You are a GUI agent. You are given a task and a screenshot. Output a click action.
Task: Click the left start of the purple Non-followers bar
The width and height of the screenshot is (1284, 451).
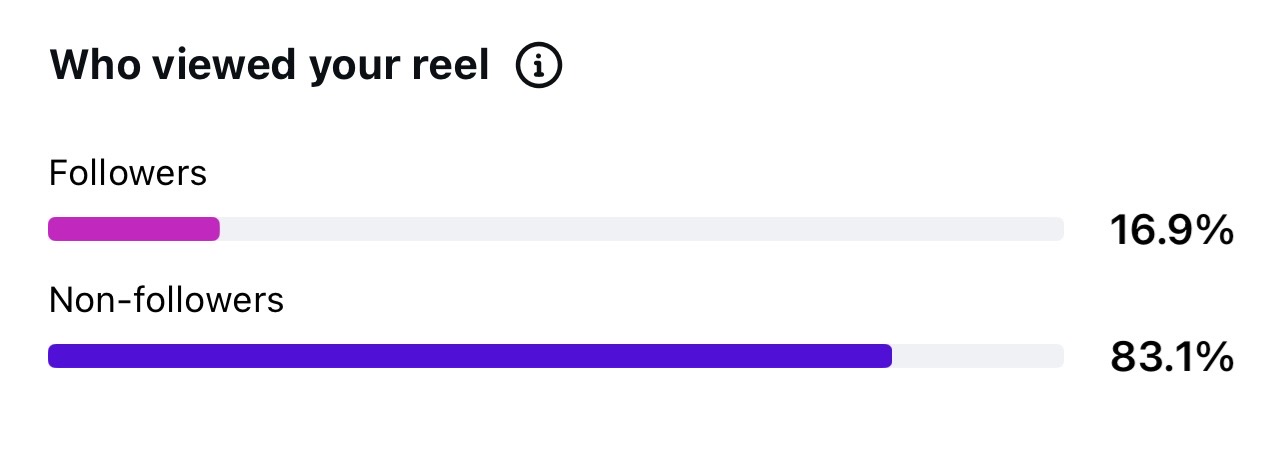tap(56, 356)
